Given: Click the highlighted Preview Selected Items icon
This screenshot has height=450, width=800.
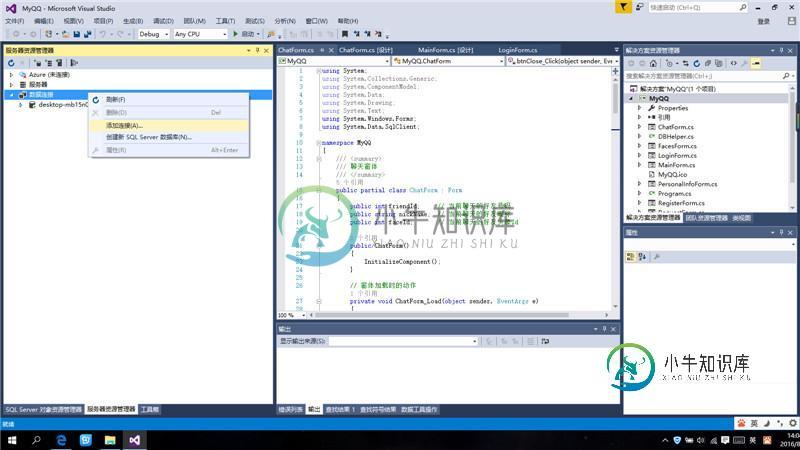Looking at the screenshot, I should (756, 63).
